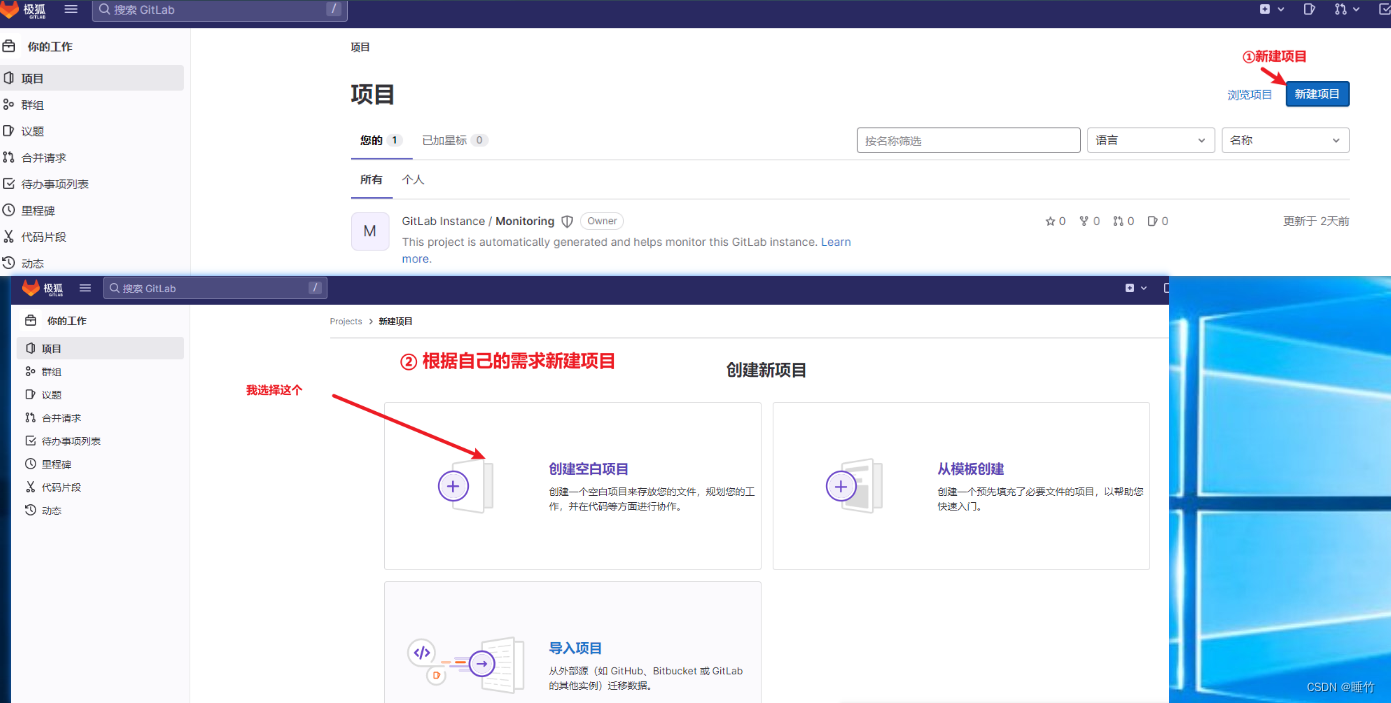Screen dimensions: 1391x703
Task: Click the blue 新建项目 button
Action: [1317, 94]
